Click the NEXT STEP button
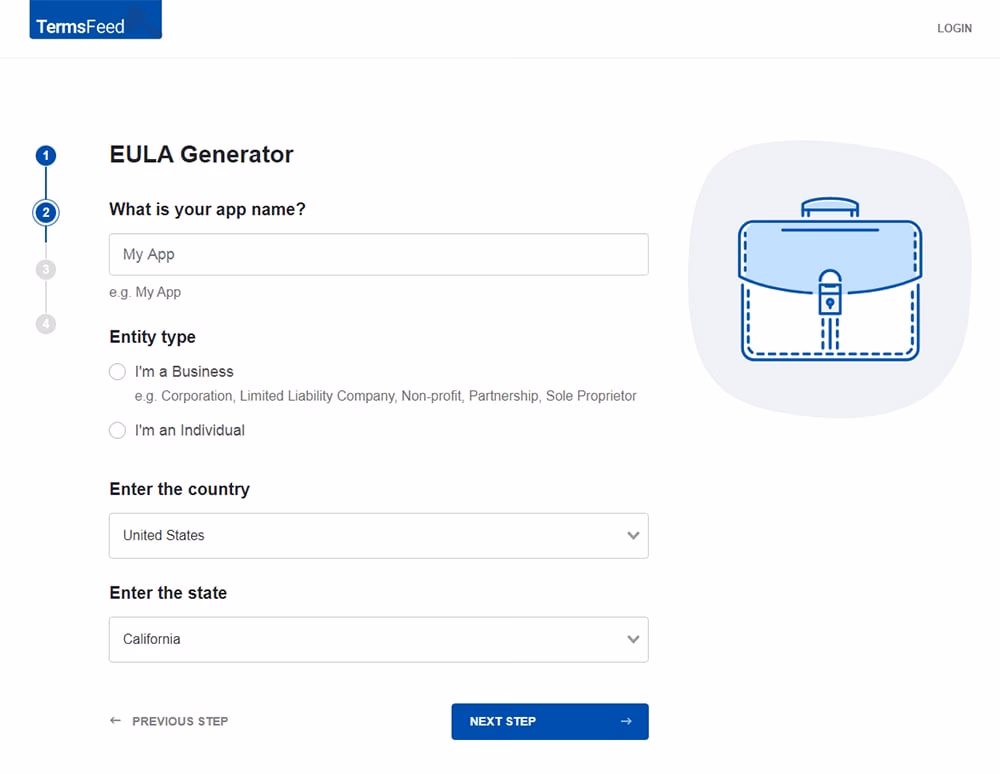The width and height of the screenshot is (1000, 774). tap(549, 721)
